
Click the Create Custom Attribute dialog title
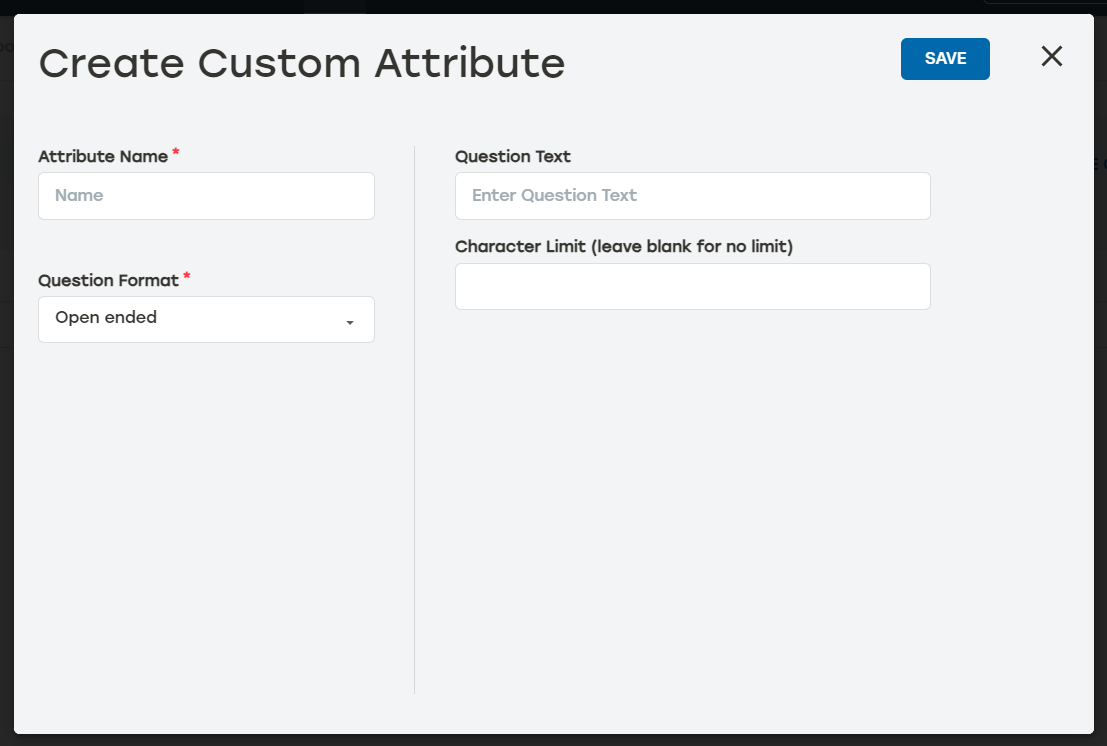click(x=301, y=63)
